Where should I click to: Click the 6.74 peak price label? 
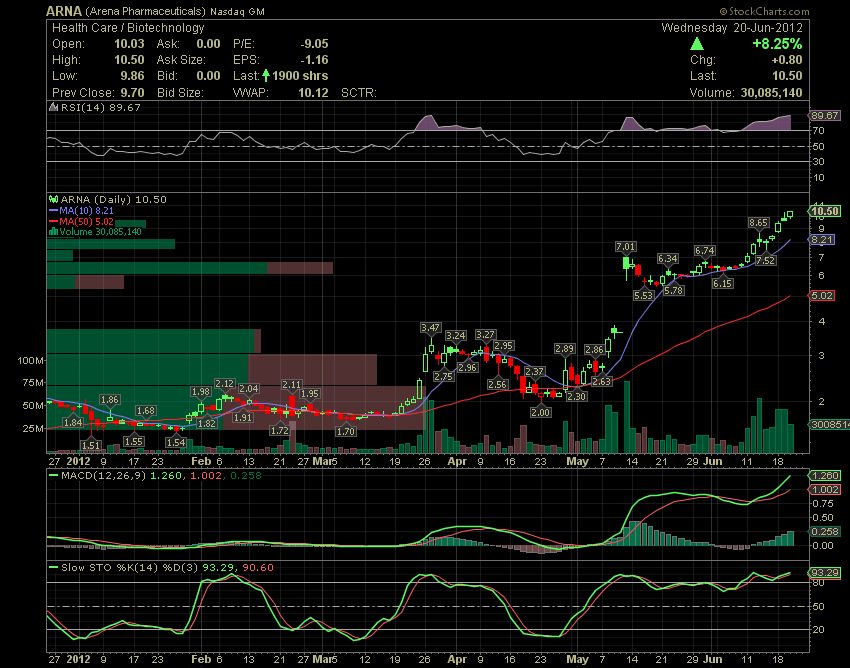[x=705, y=250]
